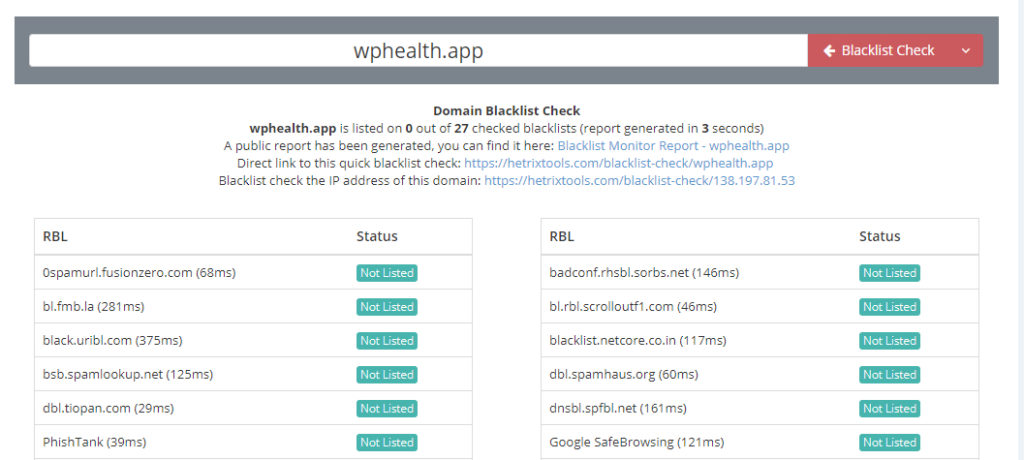This screenshot has width=1024, height=460.
Task: Focus the wphealth.app domain input field
Action: click(x=419, y=51)
